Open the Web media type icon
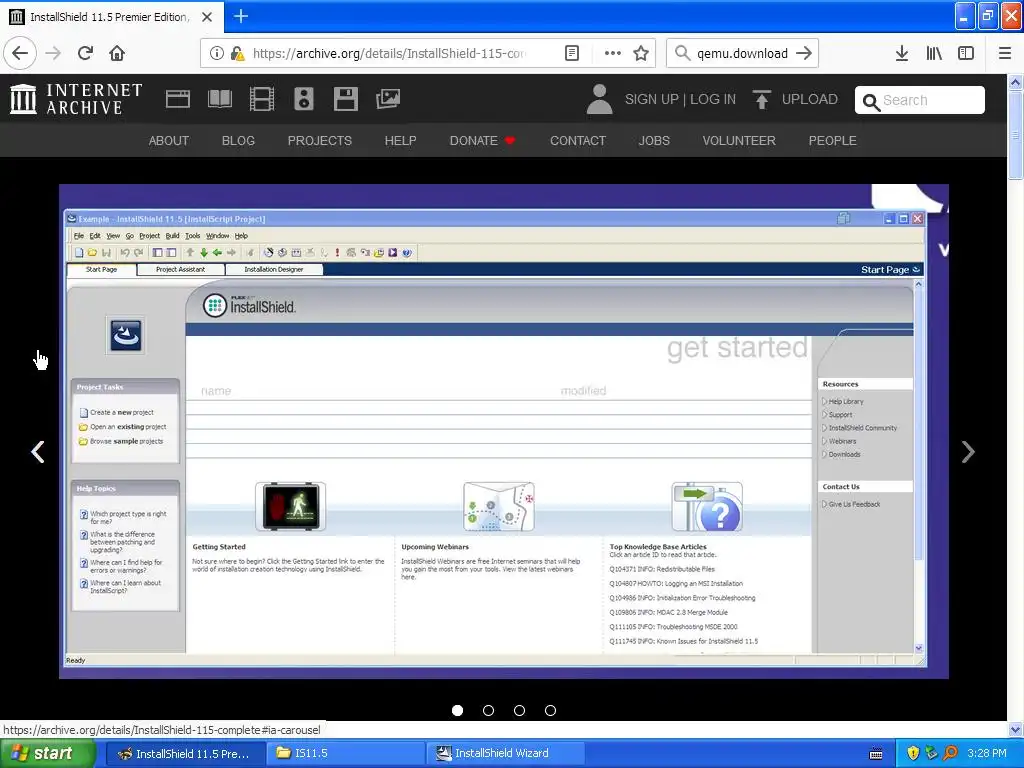The image size is (1024, 768). pos(178,99)
